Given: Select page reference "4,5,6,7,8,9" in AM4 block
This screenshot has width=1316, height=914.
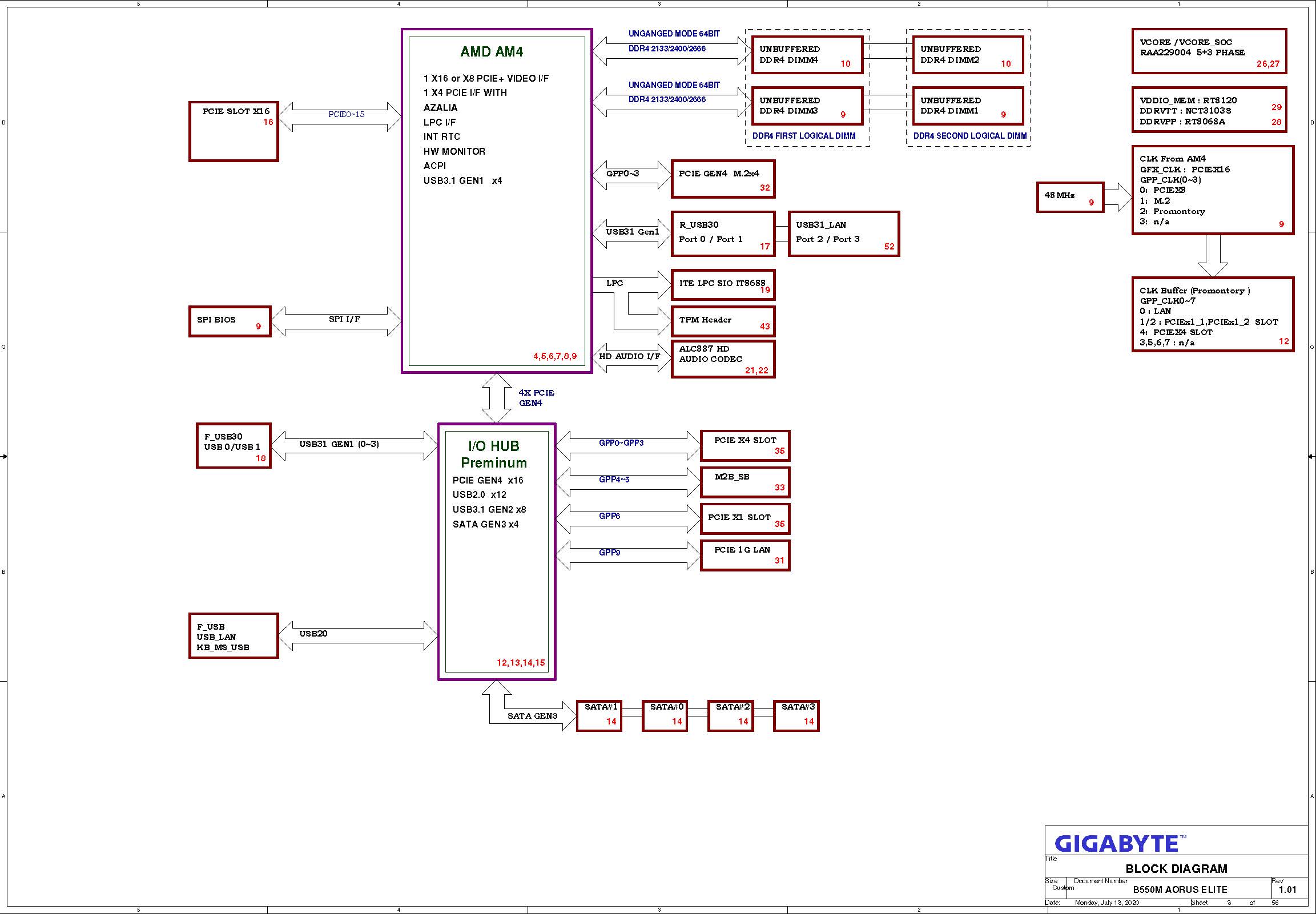Looking at the screenshot, I should [x=555, y=356].
